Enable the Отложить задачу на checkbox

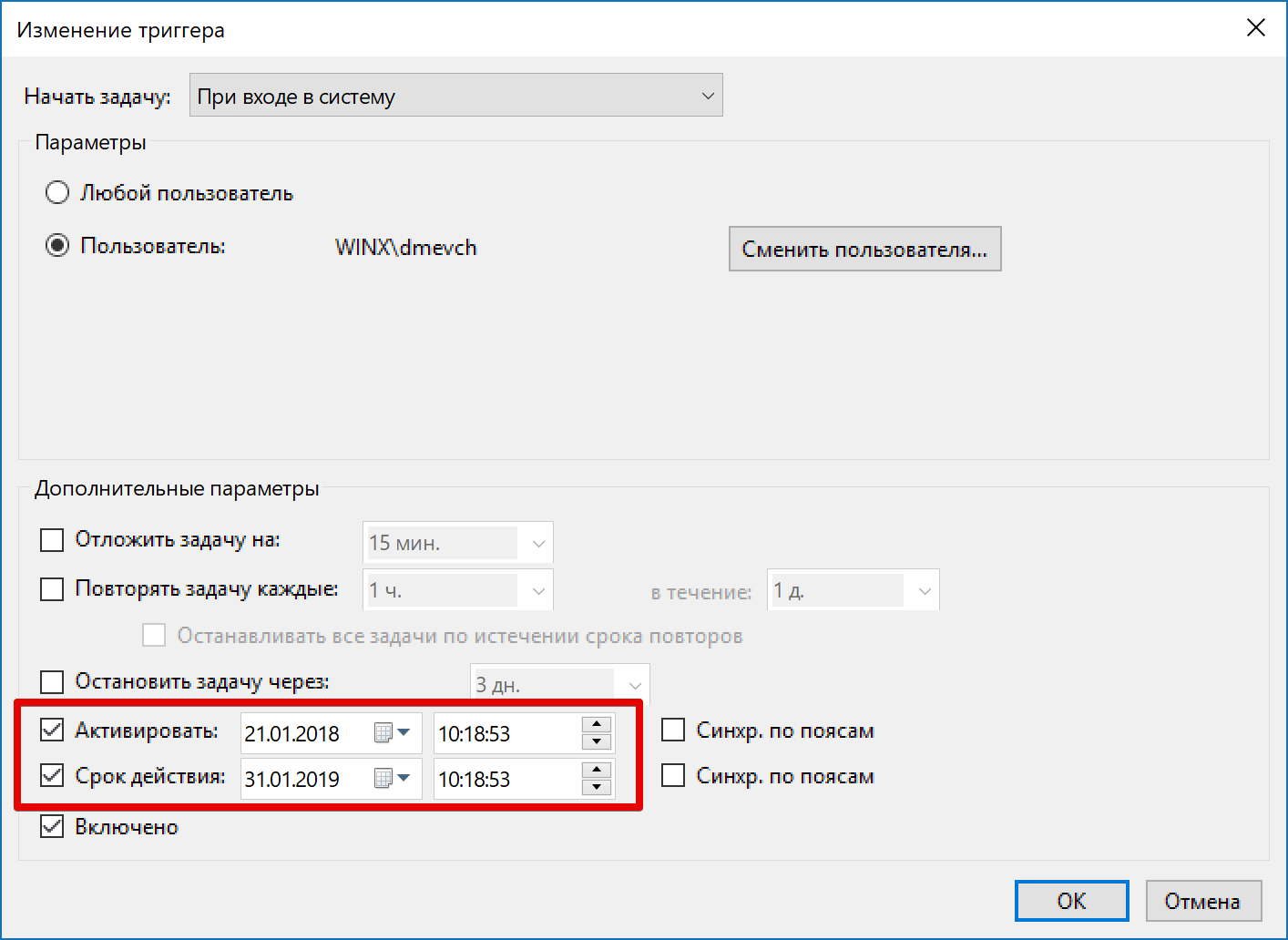point(52,540)
